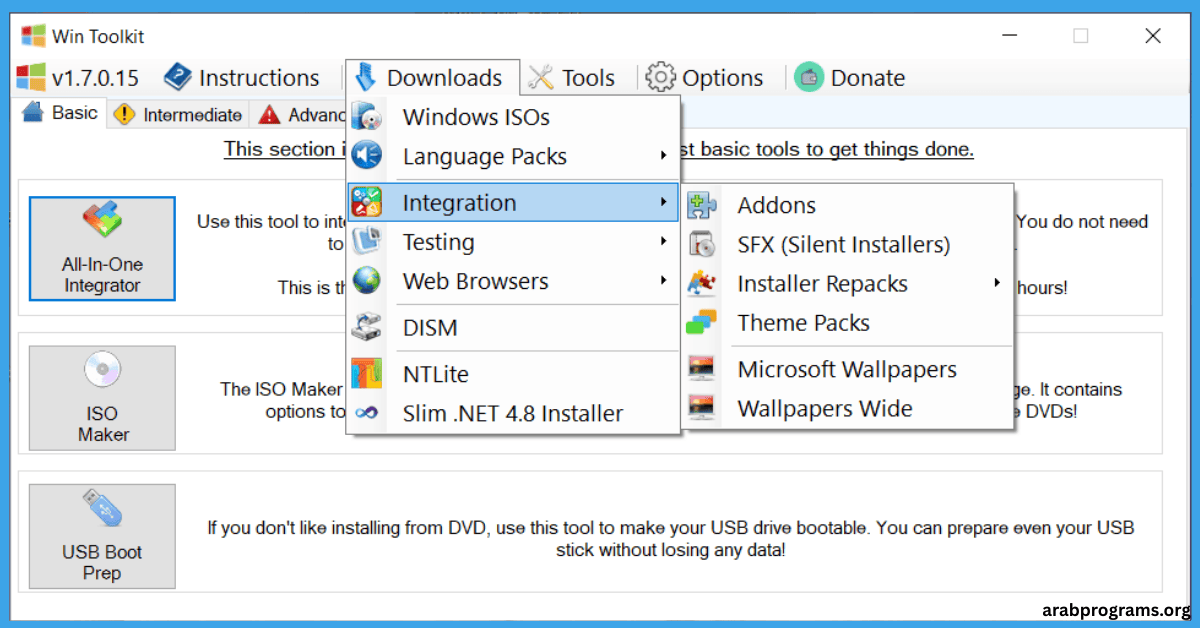Switch to the Basic tab
1200x628 pixels.
pyautogui.click(x=61, y=112)
